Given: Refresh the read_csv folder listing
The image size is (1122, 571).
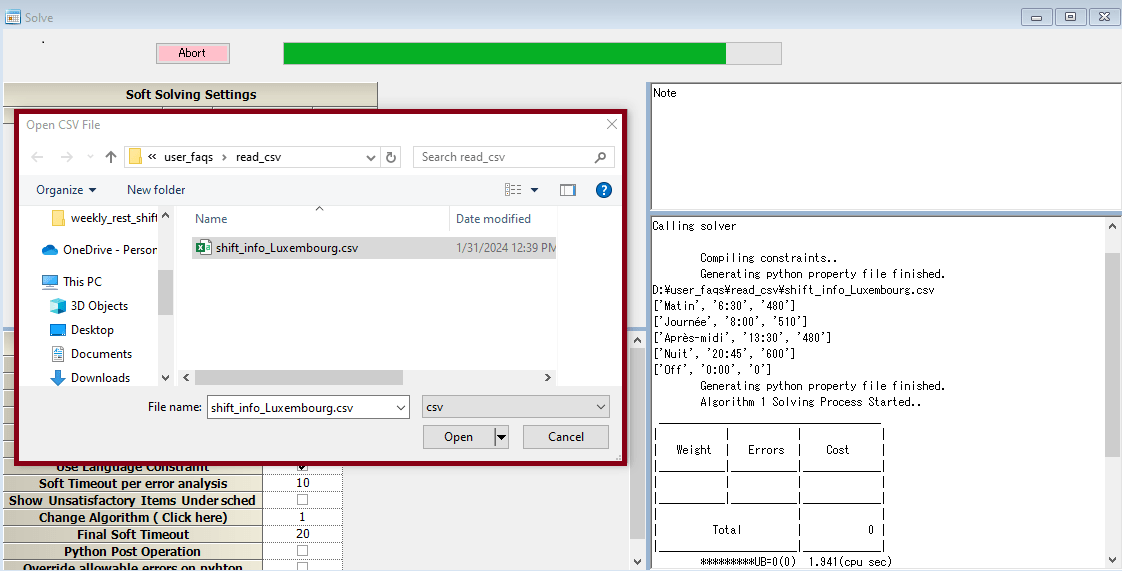Looking at the screenshot, I should [391, 157].
